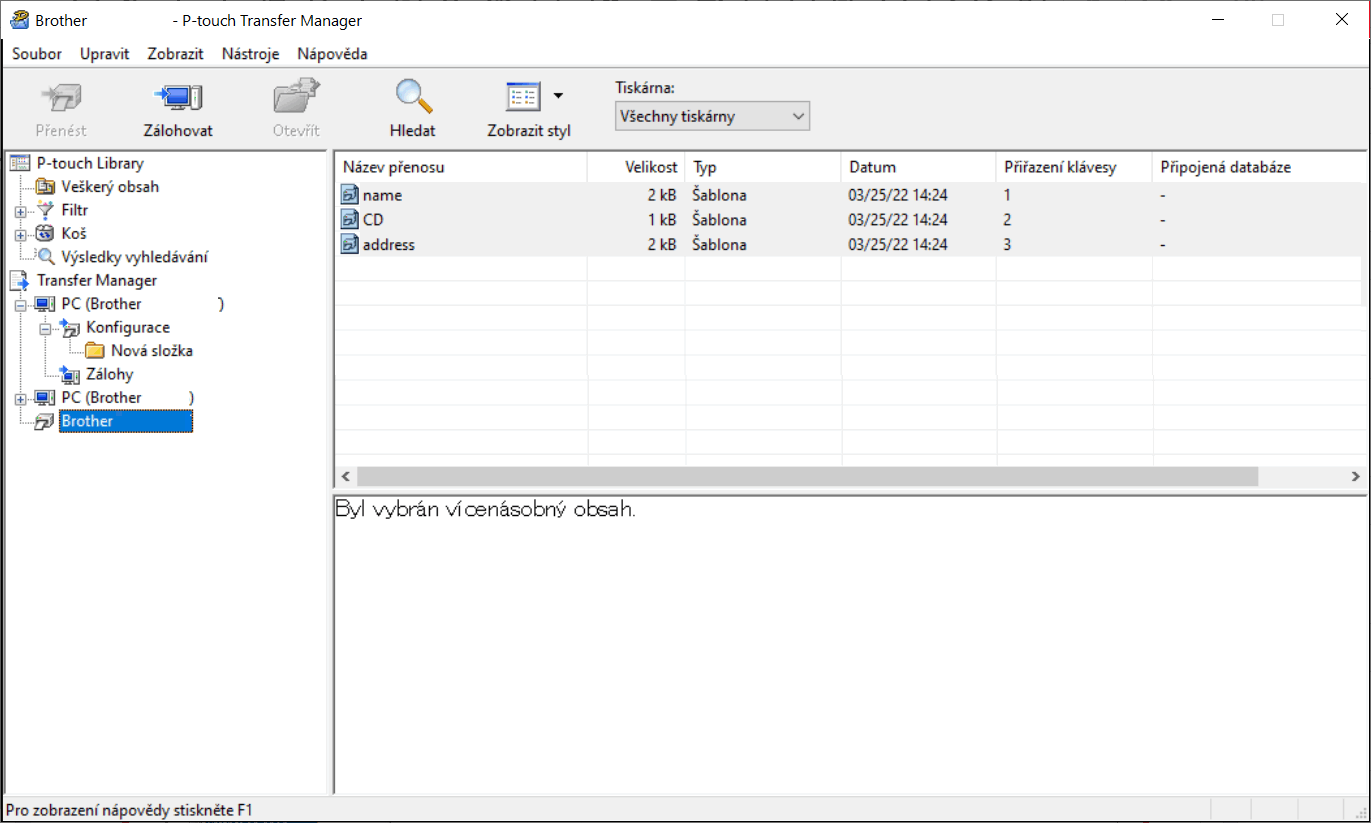Image resolution: width=1371 pixels, height=823 pixels.
Task: Expand the Filtr node
Action: coord(20,211)
